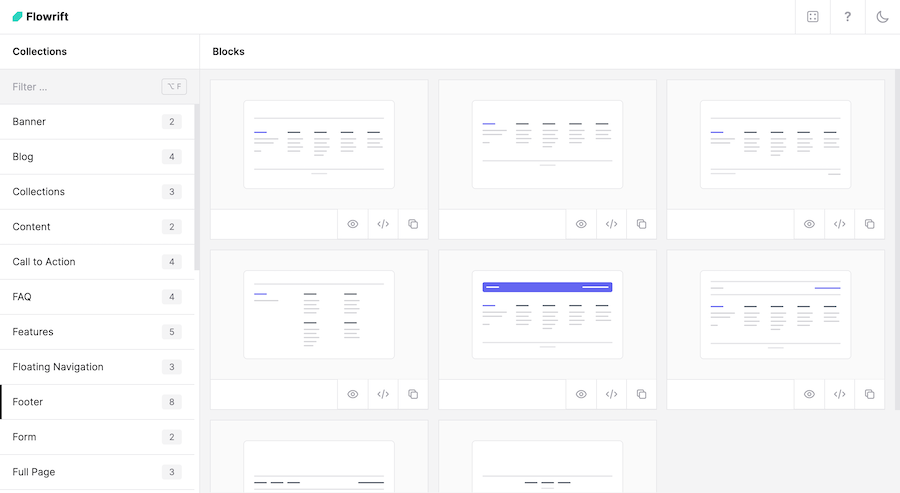Show code for the second footer block
The image size is (900, 493).
(611, 224)
